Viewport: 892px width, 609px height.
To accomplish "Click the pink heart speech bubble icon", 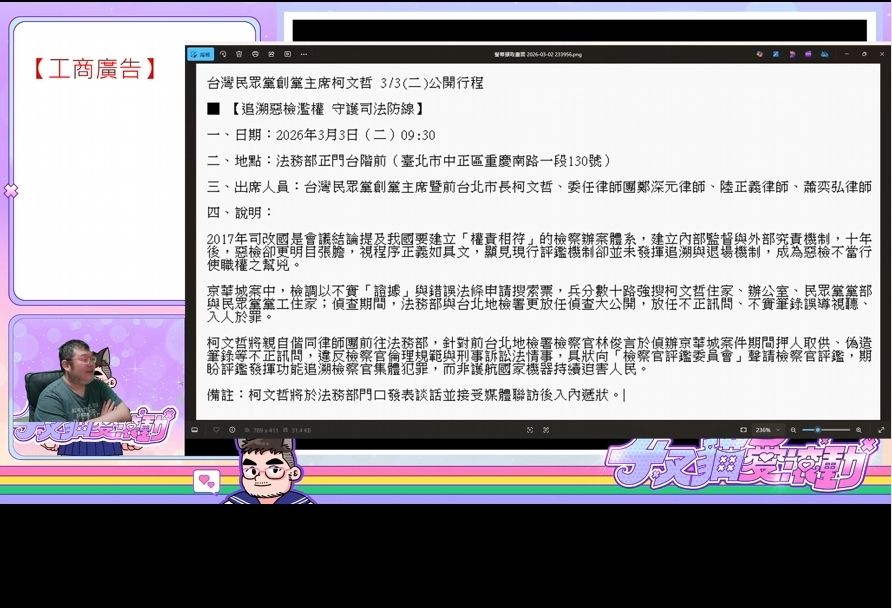I will click(206, 482).
